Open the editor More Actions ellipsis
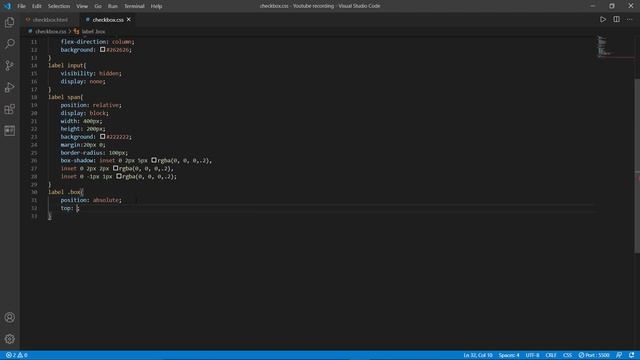Viewport: 640px width, 360px height. [629, 19]
